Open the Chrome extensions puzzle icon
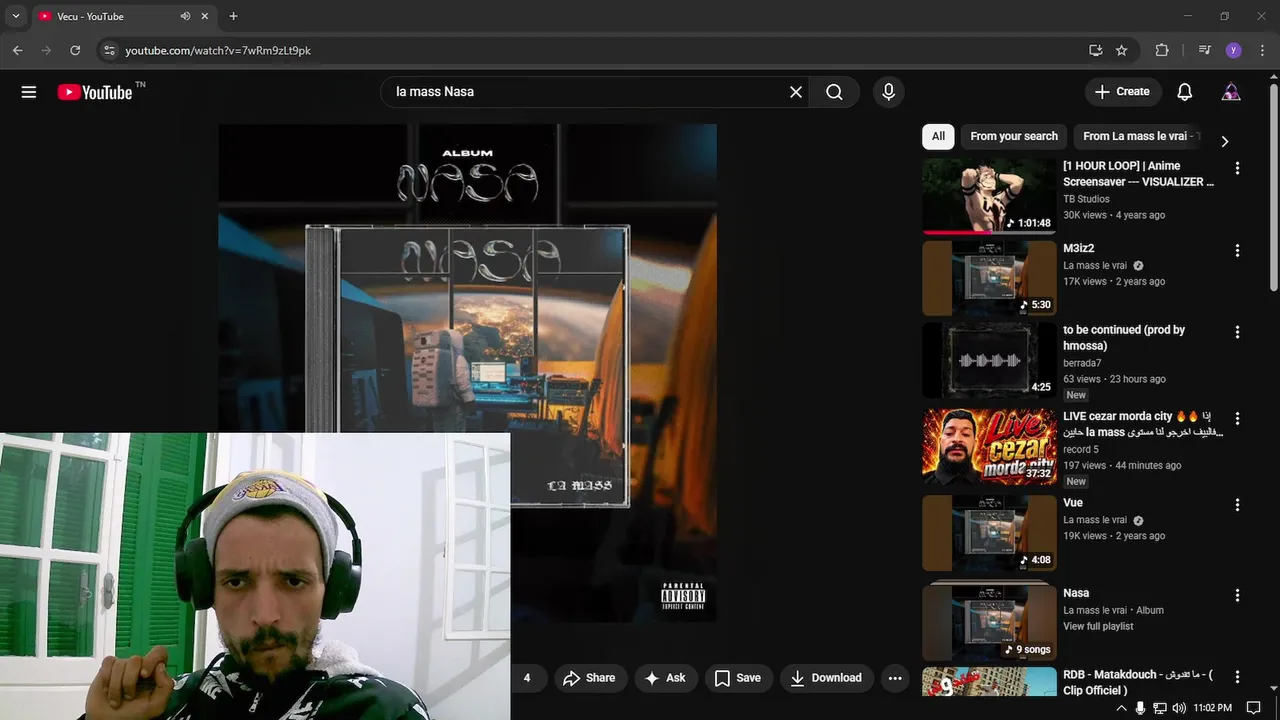This screenshot has width=1280, height=720. pyautogui.click(x=1161, y=50)
